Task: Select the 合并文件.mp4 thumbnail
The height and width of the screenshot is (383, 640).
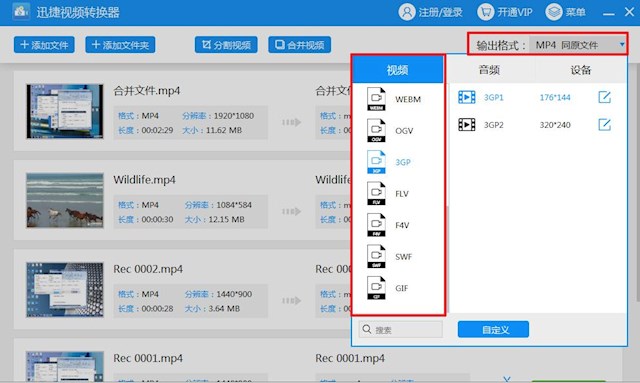Action: pos(64,111)
